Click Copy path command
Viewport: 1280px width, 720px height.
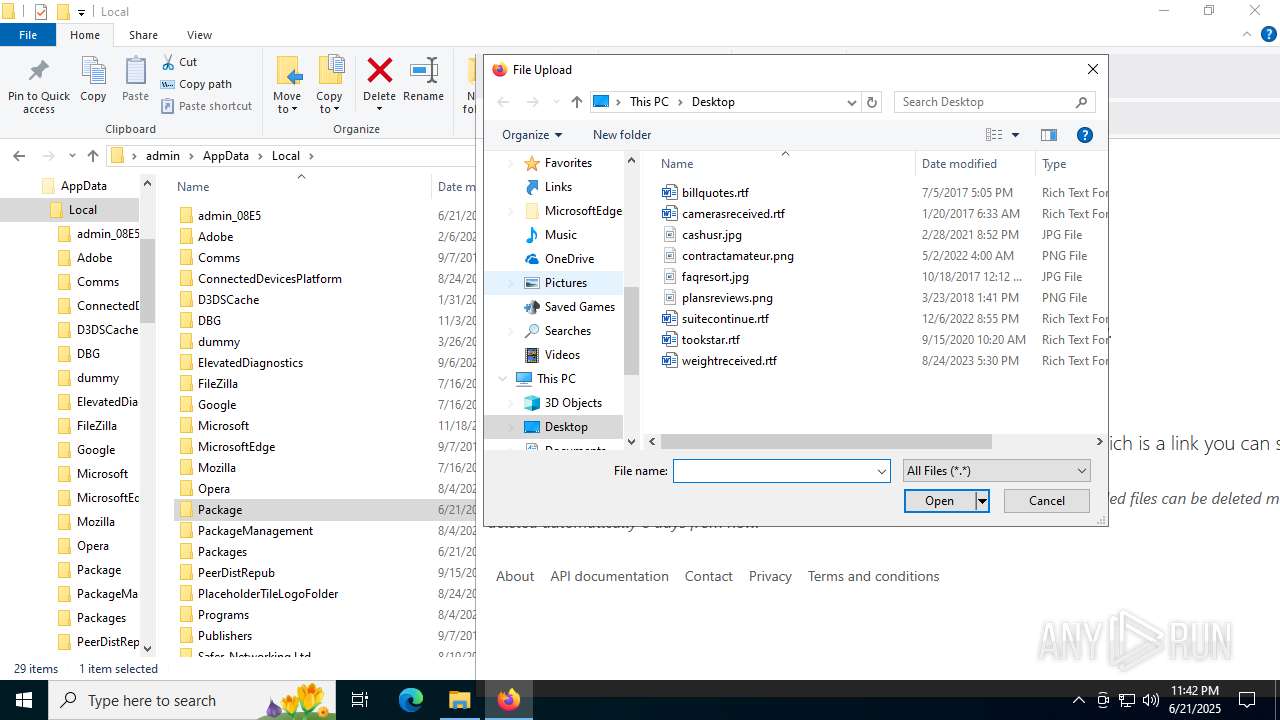tap(196, 84)
